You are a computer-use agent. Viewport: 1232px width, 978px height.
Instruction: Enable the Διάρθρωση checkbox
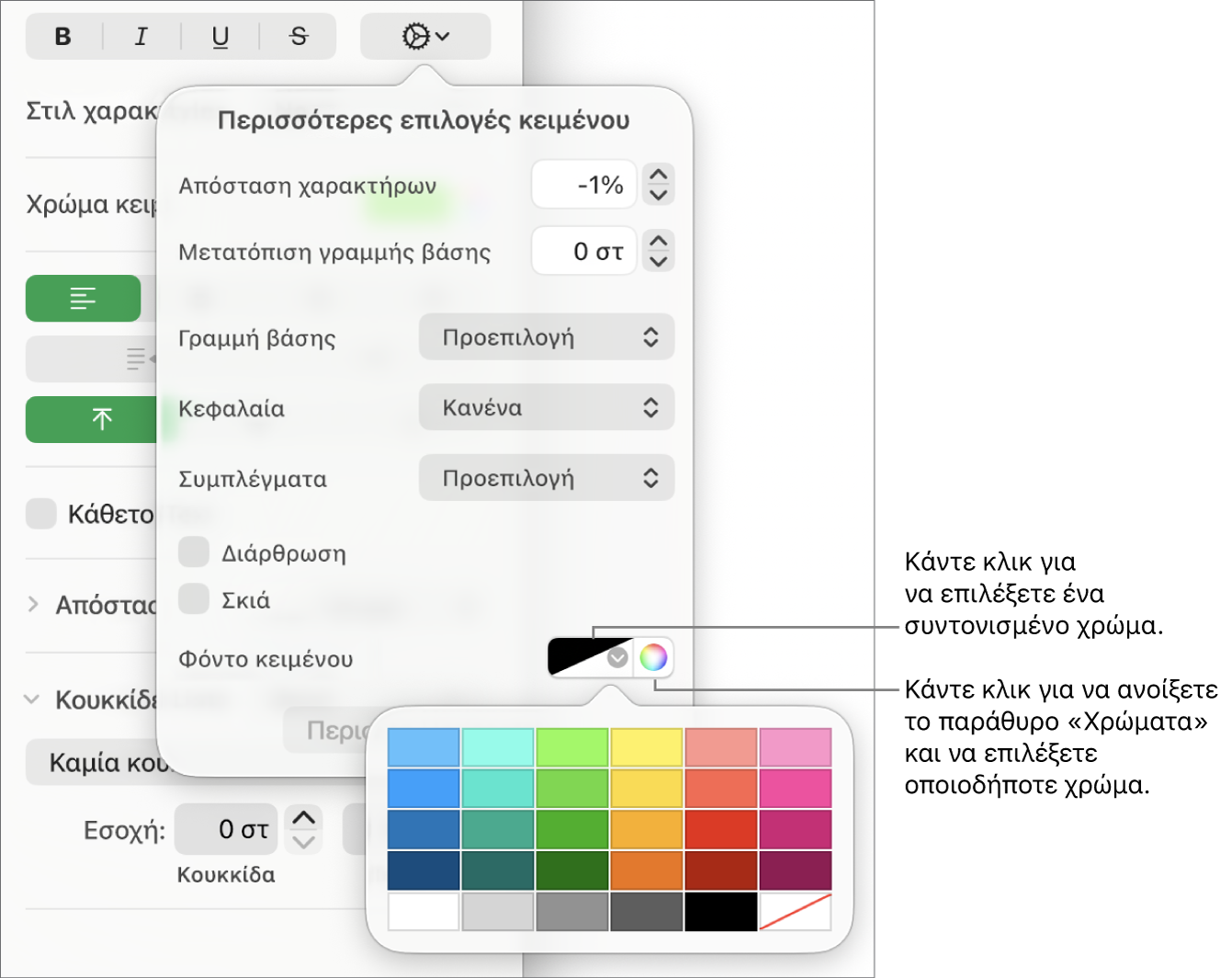(x=194, y=552)
